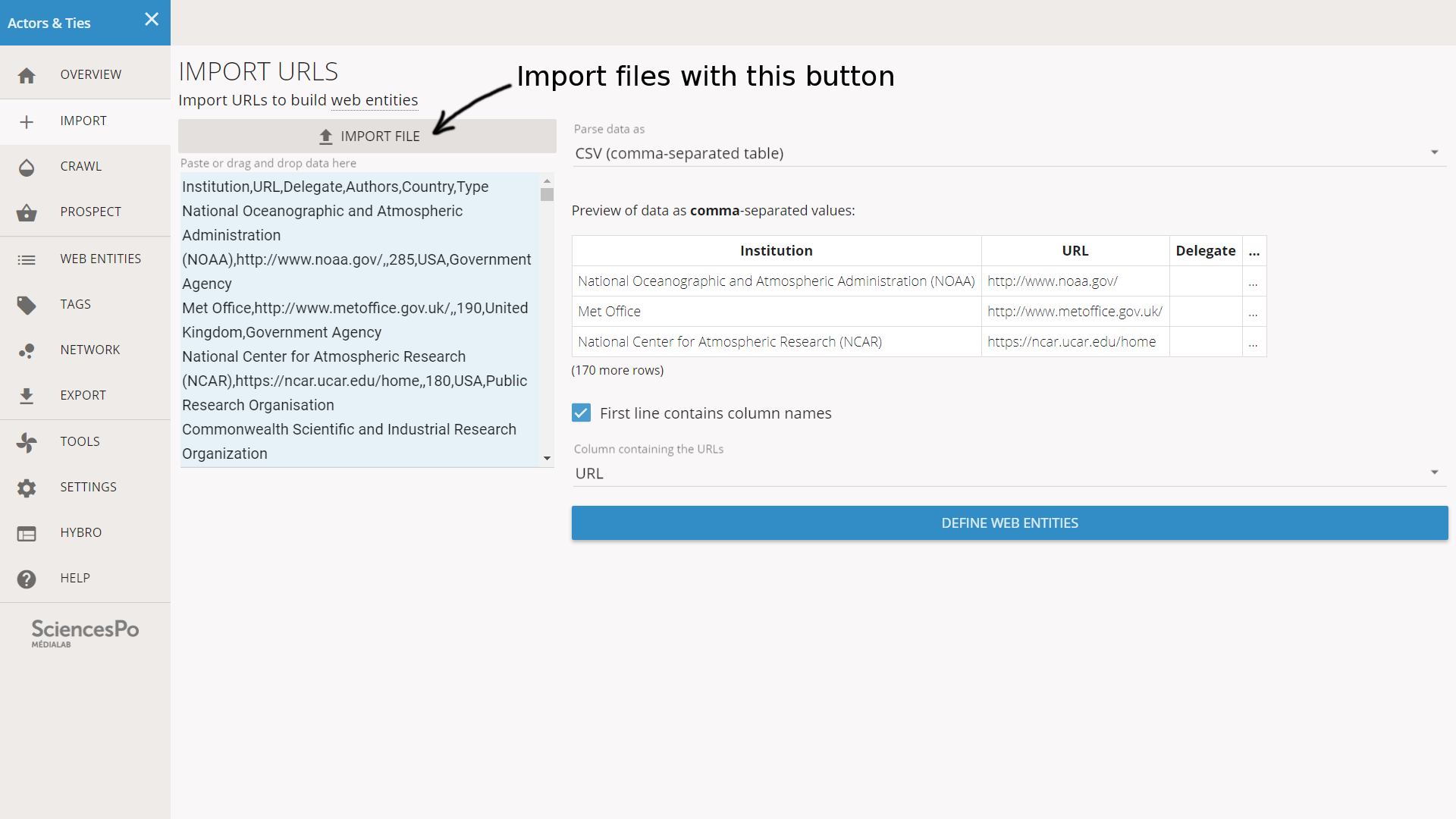This screenshot has width=1456, height=819.
Task: Select the NCAR institution cell
Action: click(x=776, y=342)
